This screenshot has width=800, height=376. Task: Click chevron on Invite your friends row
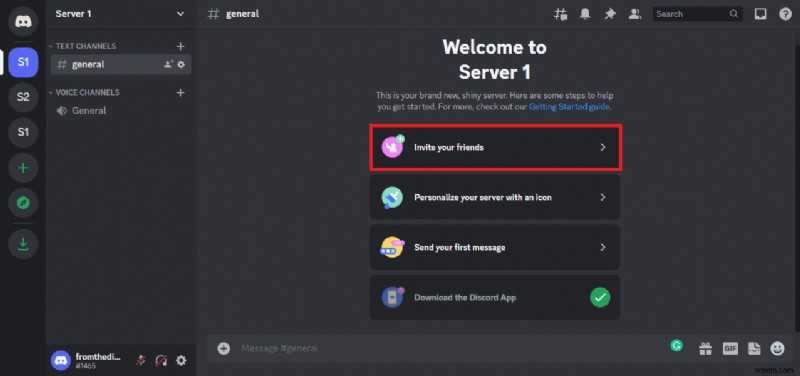click(603, 147)
